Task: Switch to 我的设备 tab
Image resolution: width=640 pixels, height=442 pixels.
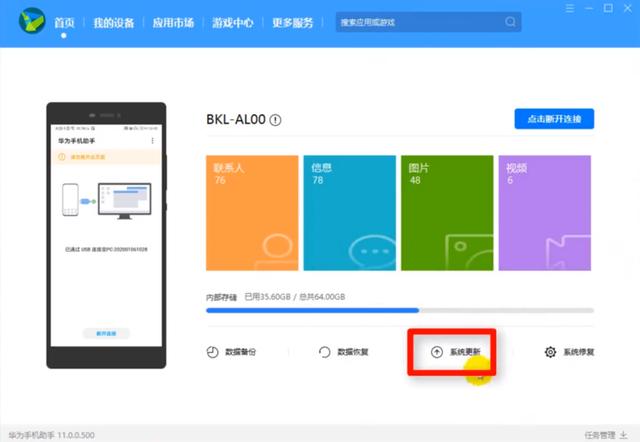Action: click(x=114, y=23)
